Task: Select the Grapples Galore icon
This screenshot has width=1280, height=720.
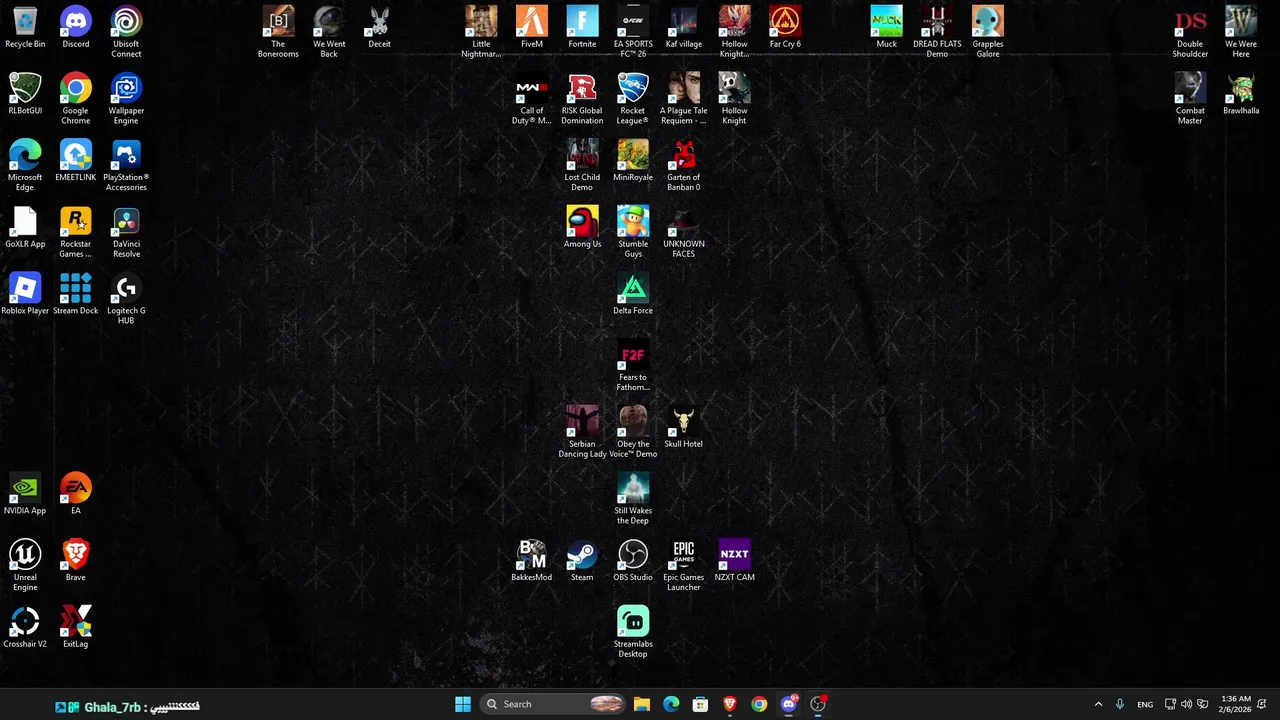Action: (988, 32)
